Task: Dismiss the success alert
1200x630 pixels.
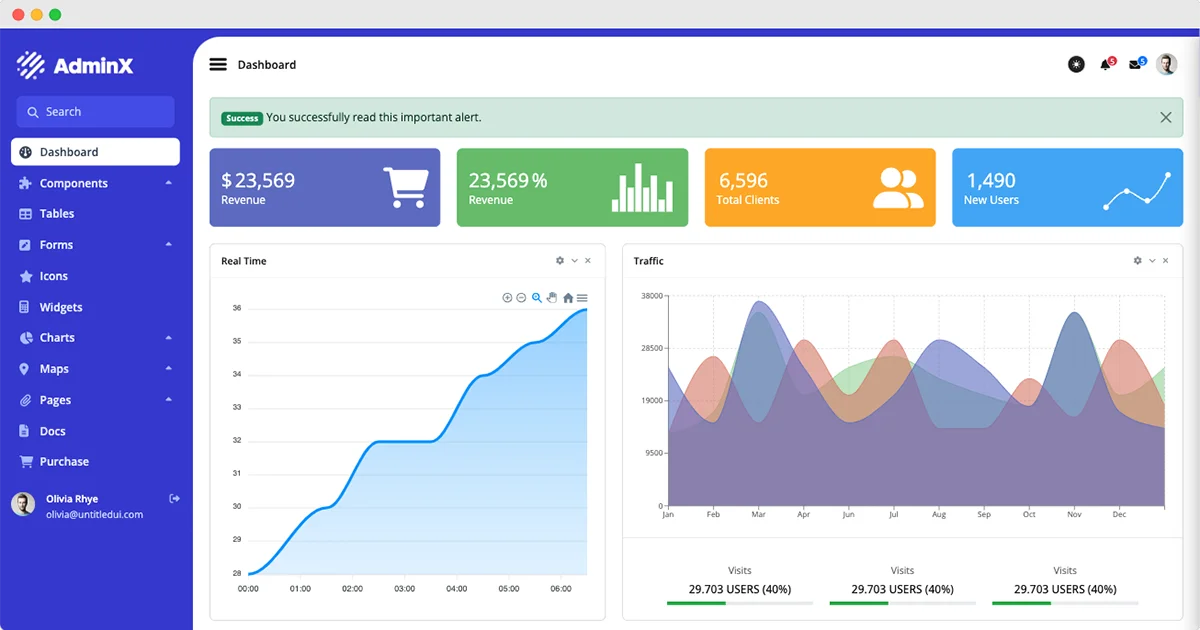Action: point(1165,117)
